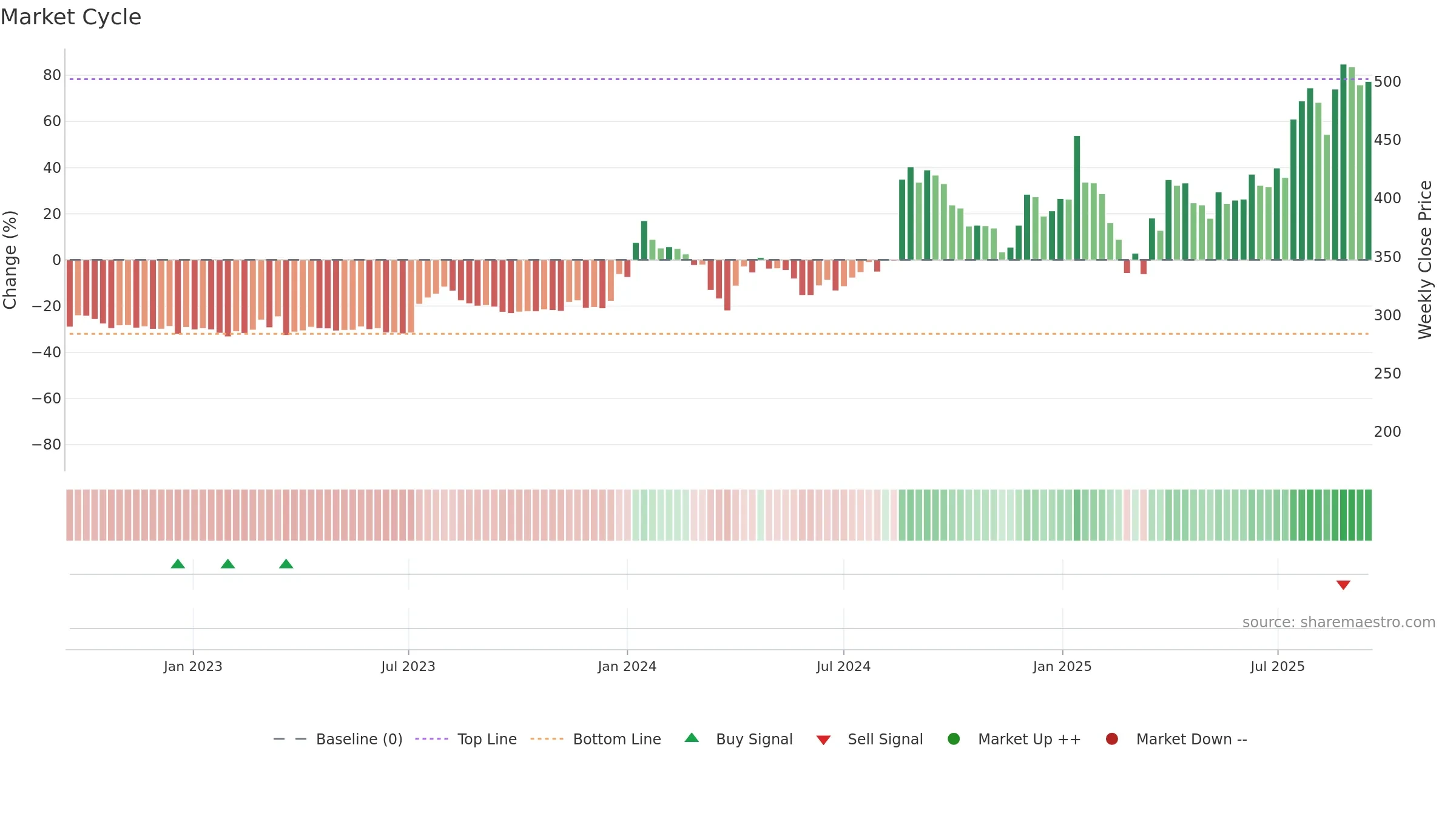Toggle the Top Line legend entry
Screen dimensions: 1456x819
coord(466,739)
